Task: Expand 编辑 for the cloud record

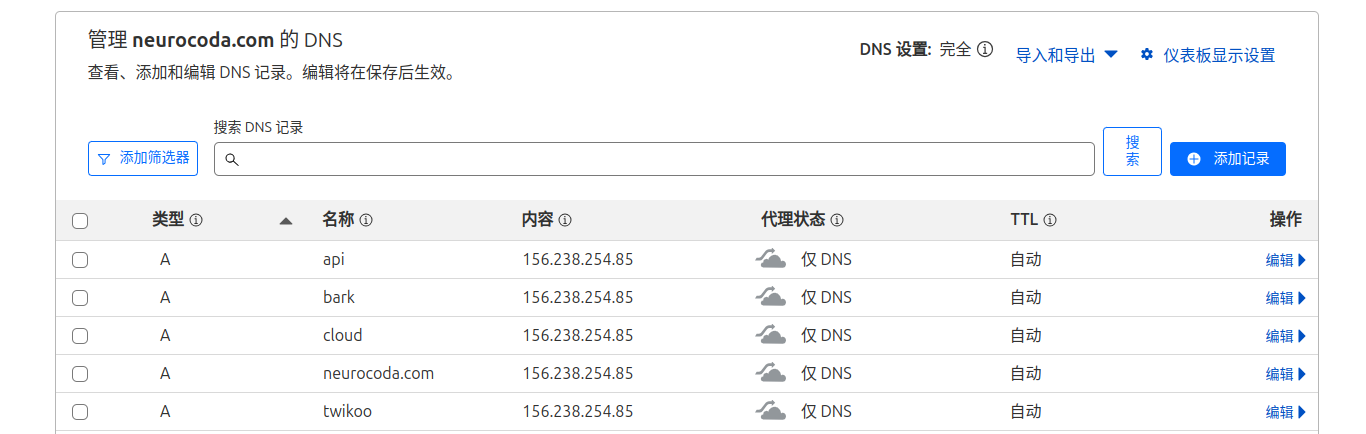Action: click(x=1286, y=336)
